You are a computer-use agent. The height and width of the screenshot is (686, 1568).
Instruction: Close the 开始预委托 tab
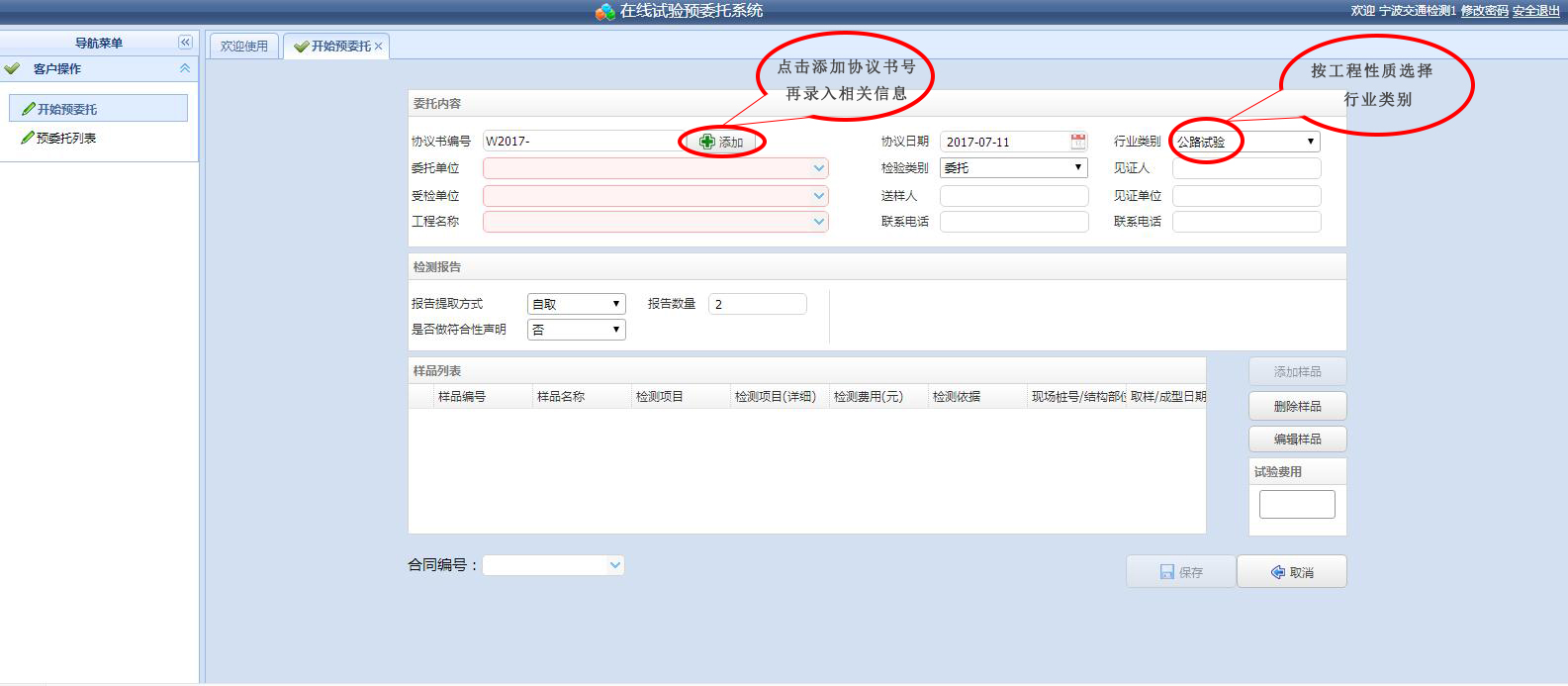pyautogui.click(x=378, y=47)
